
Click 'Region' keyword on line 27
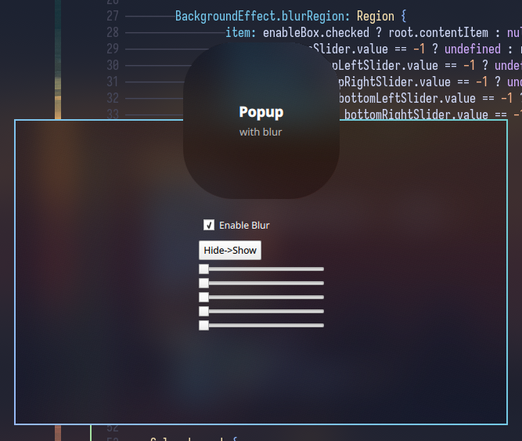[x=375, y=16]
